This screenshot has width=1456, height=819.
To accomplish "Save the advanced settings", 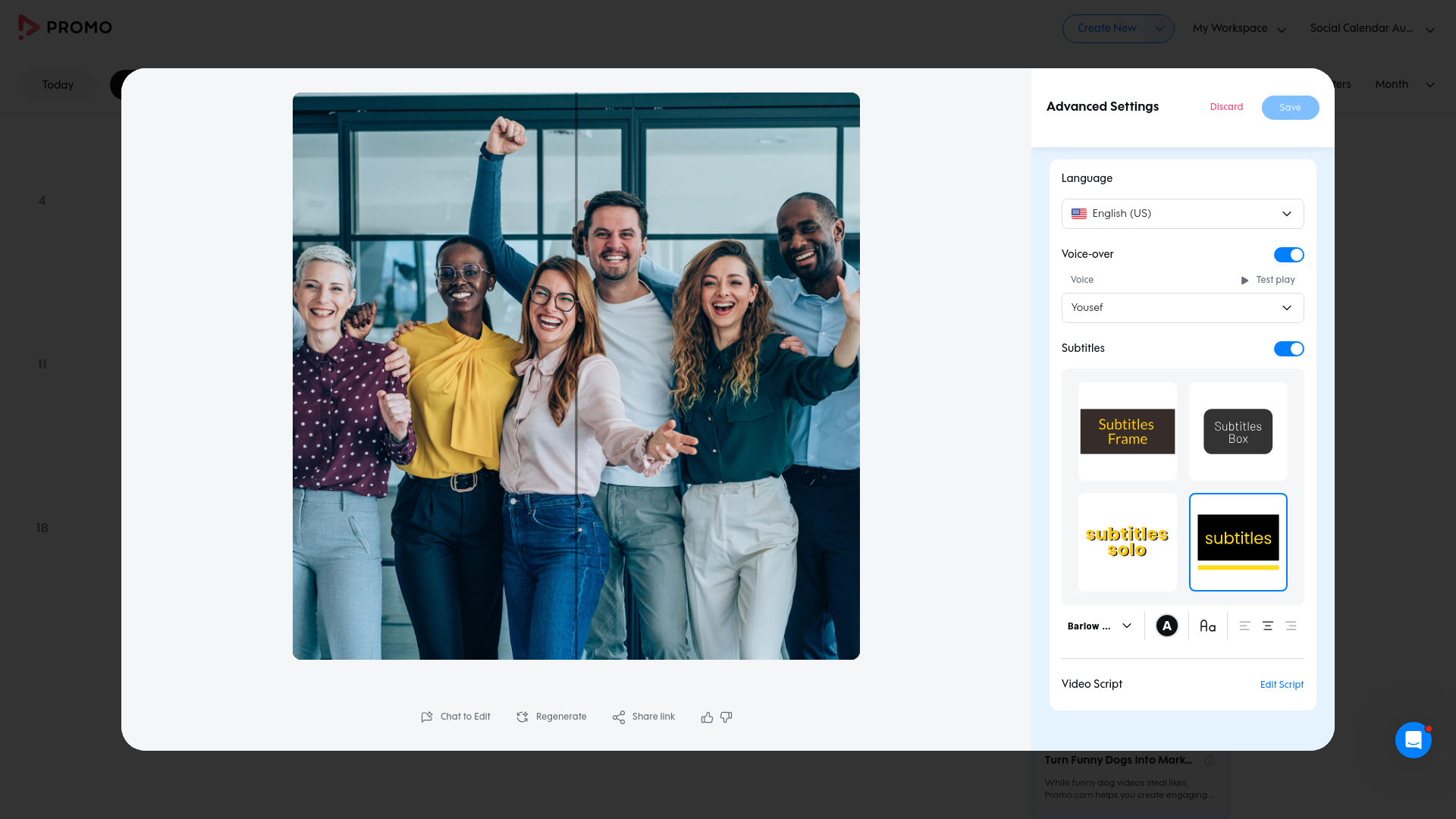I will (x=1291, y=108).
